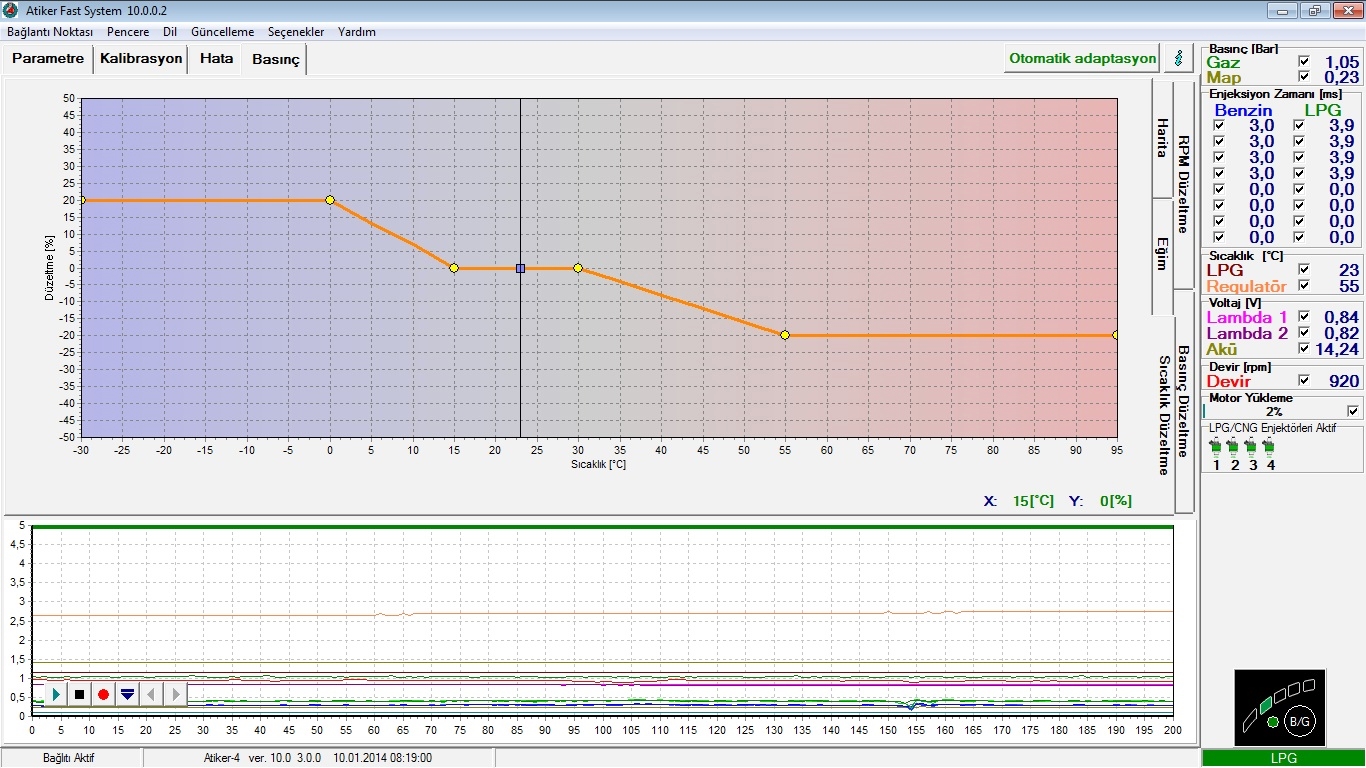This screenshot has width=1366, height=768.
Task: Switch to the Kalibrasyon tab
Action: coord(141,59)
